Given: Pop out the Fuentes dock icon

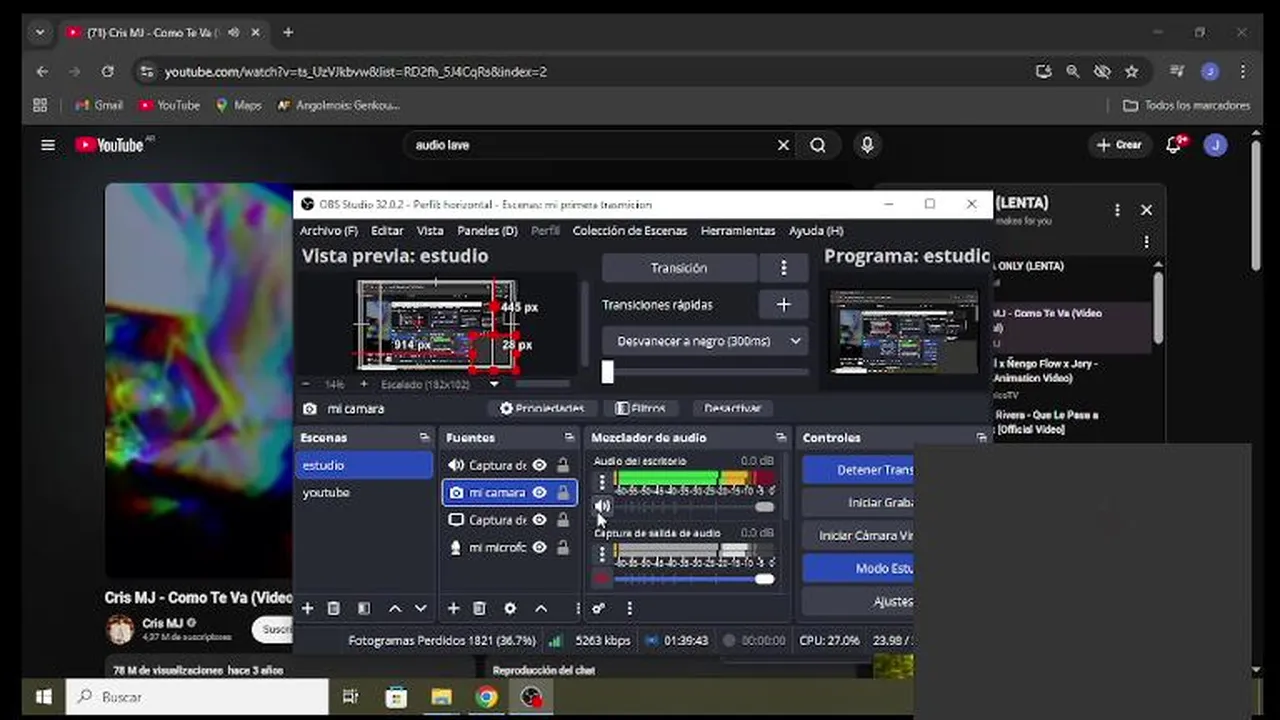Looking at the screenshot, I should click(x=569, y=438).
